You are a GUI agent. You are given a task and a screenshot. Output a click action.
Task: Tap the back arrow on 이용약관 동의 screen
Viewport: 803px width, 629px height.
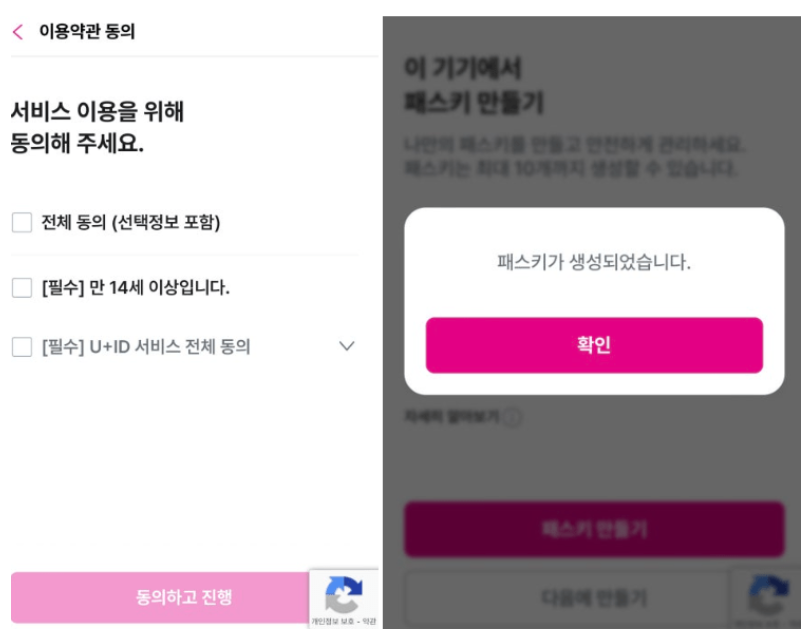(18, 32)
